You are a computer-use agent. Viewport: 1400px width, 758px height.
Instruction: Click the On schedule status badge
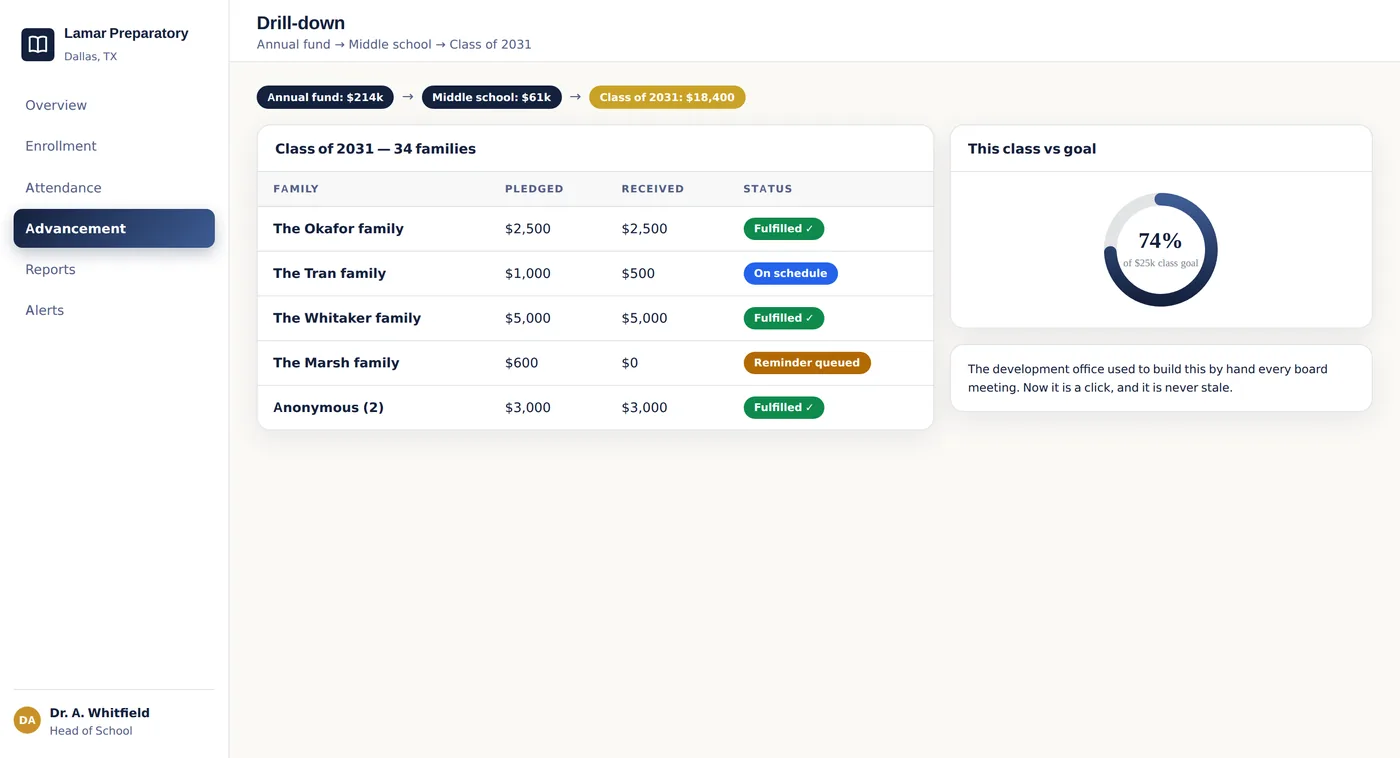[790, 273]
